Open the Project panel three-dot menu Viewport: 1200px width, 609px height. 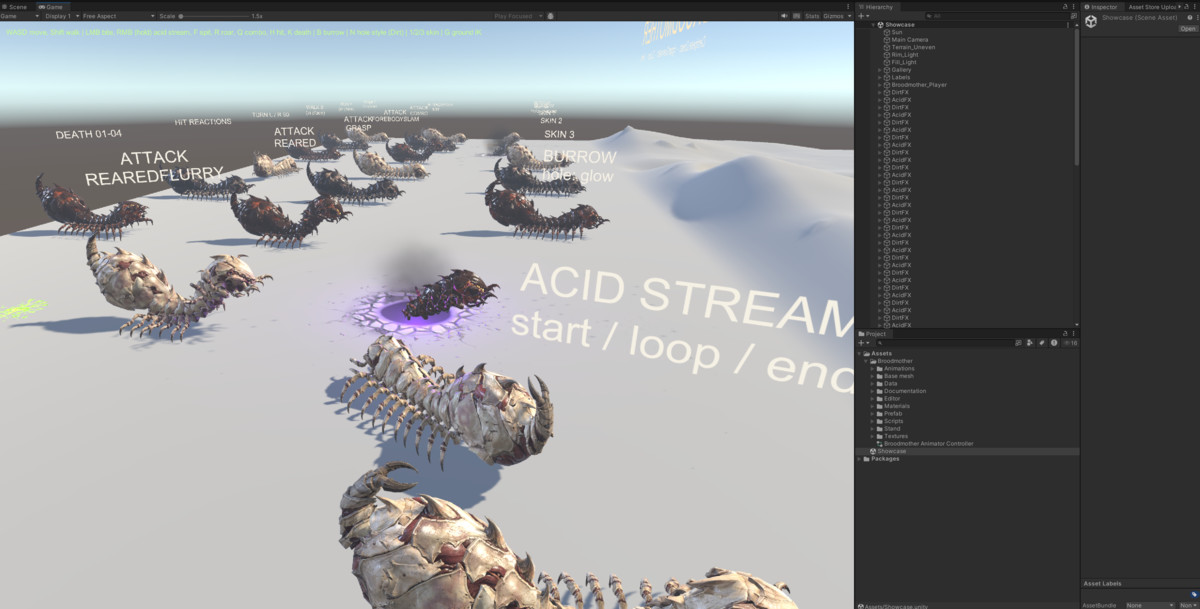1073,334
